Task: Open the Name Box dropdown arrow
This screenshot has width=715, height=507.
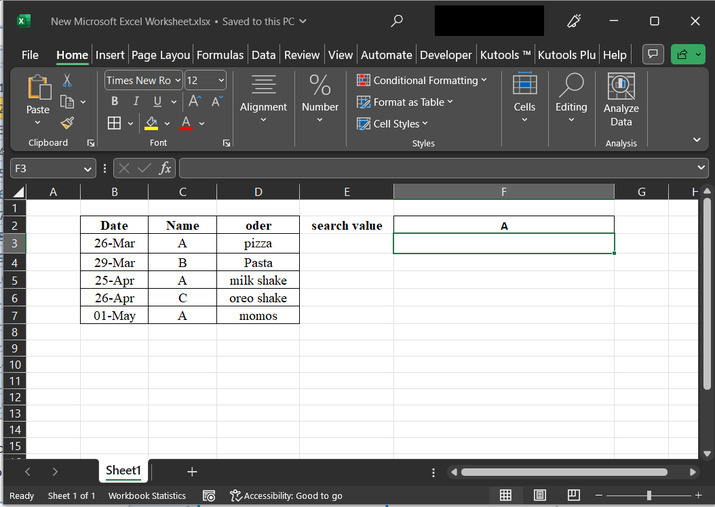Action: coord(89,169)
